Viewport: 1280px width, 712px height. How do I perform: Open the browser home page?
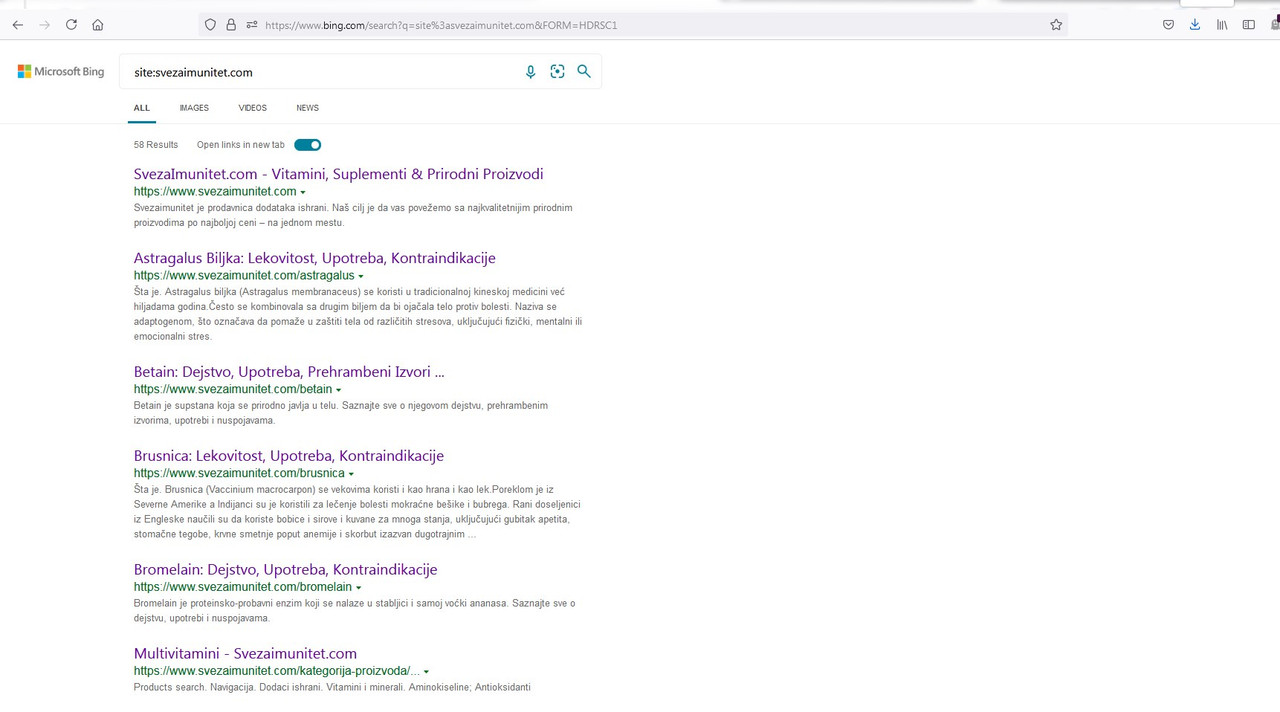98,25
